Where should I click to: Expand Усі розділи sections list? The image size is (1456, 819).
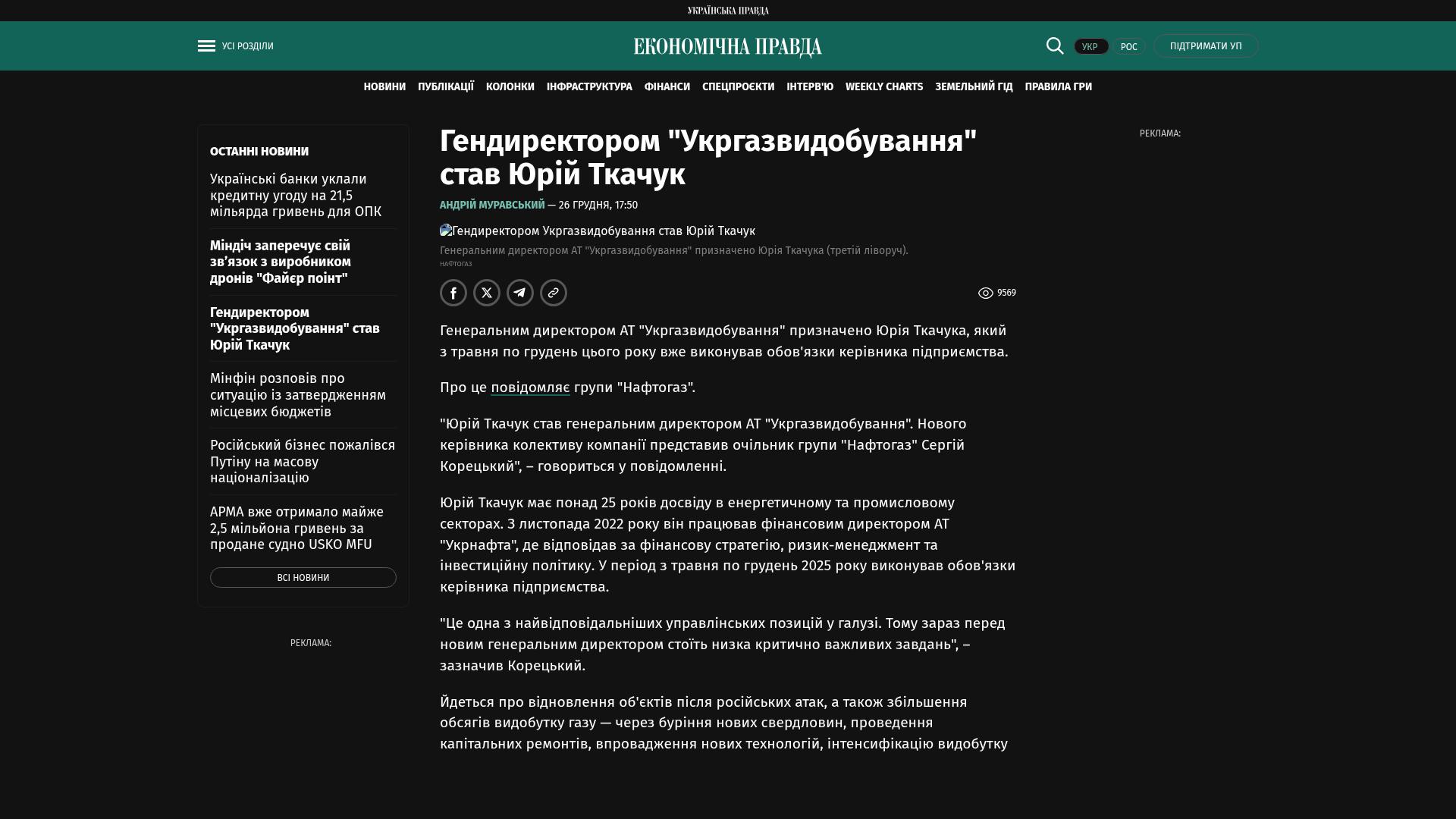(247, 46)
